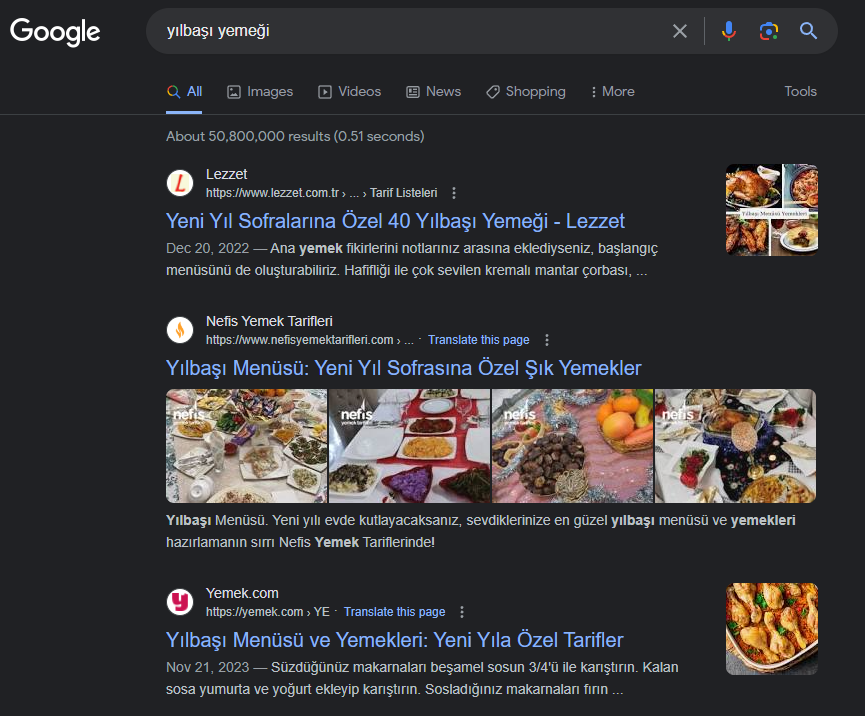Viewport: 865px width, 716px height.
Task: Focus the search box containing yılbaşı yemeği
Action: tap(408, 31)
